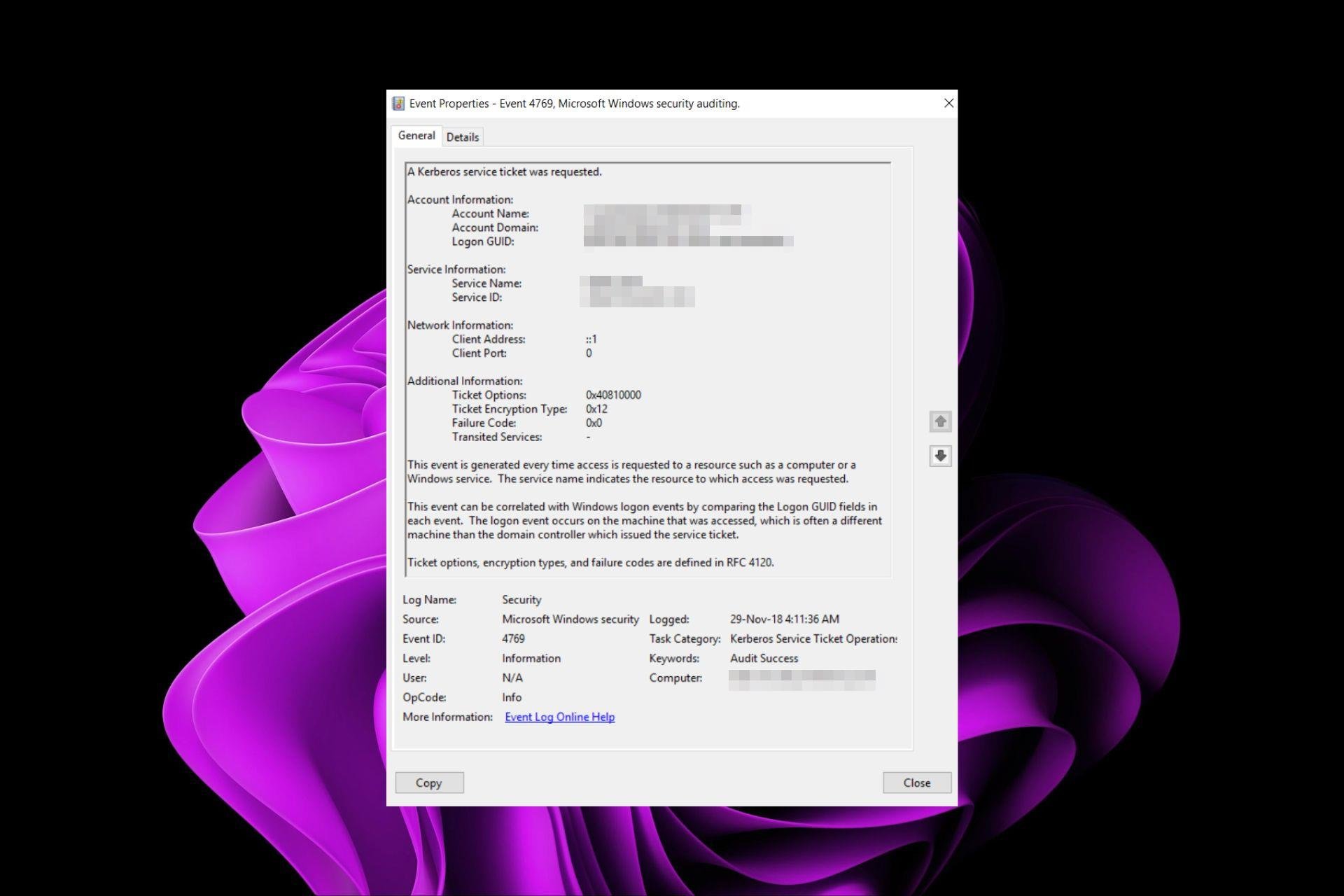
Task: Click the Ticket Encryption Type value 0x12
Action: (x=596, y=409)
